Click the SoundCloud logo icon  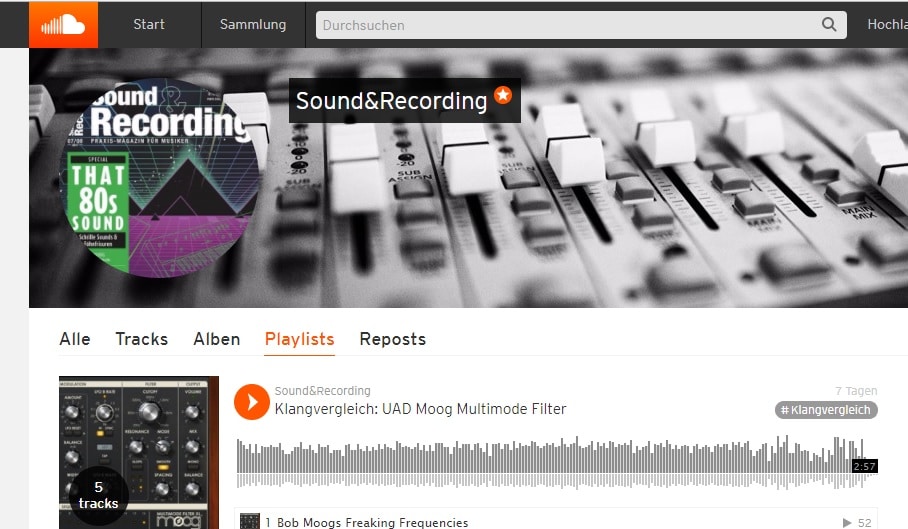pos(63,25)
